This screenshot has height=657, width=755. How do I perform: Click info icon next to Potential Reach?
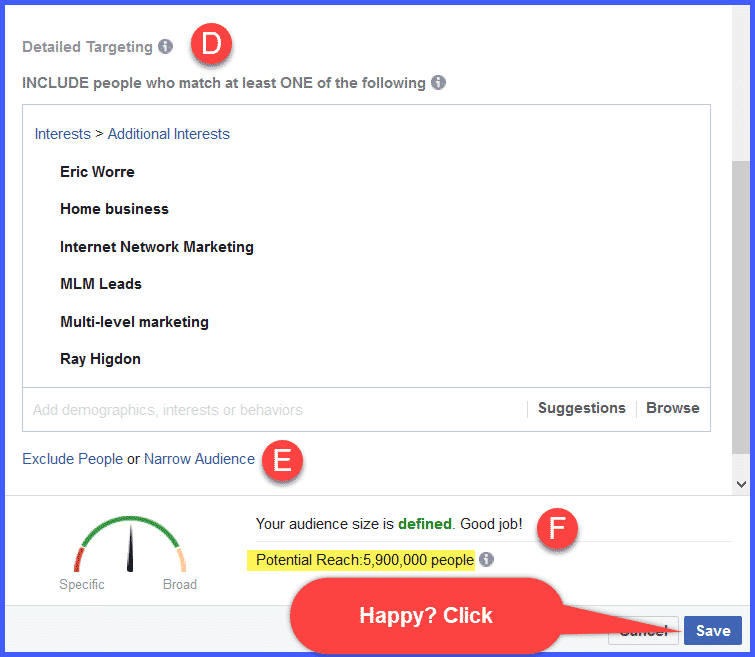[486, 560]
